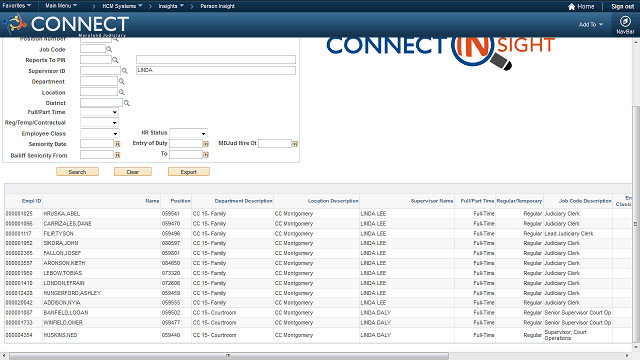Select row FALLON,JOSEF
The image size is (640, 360).
(x=318, y=253)
